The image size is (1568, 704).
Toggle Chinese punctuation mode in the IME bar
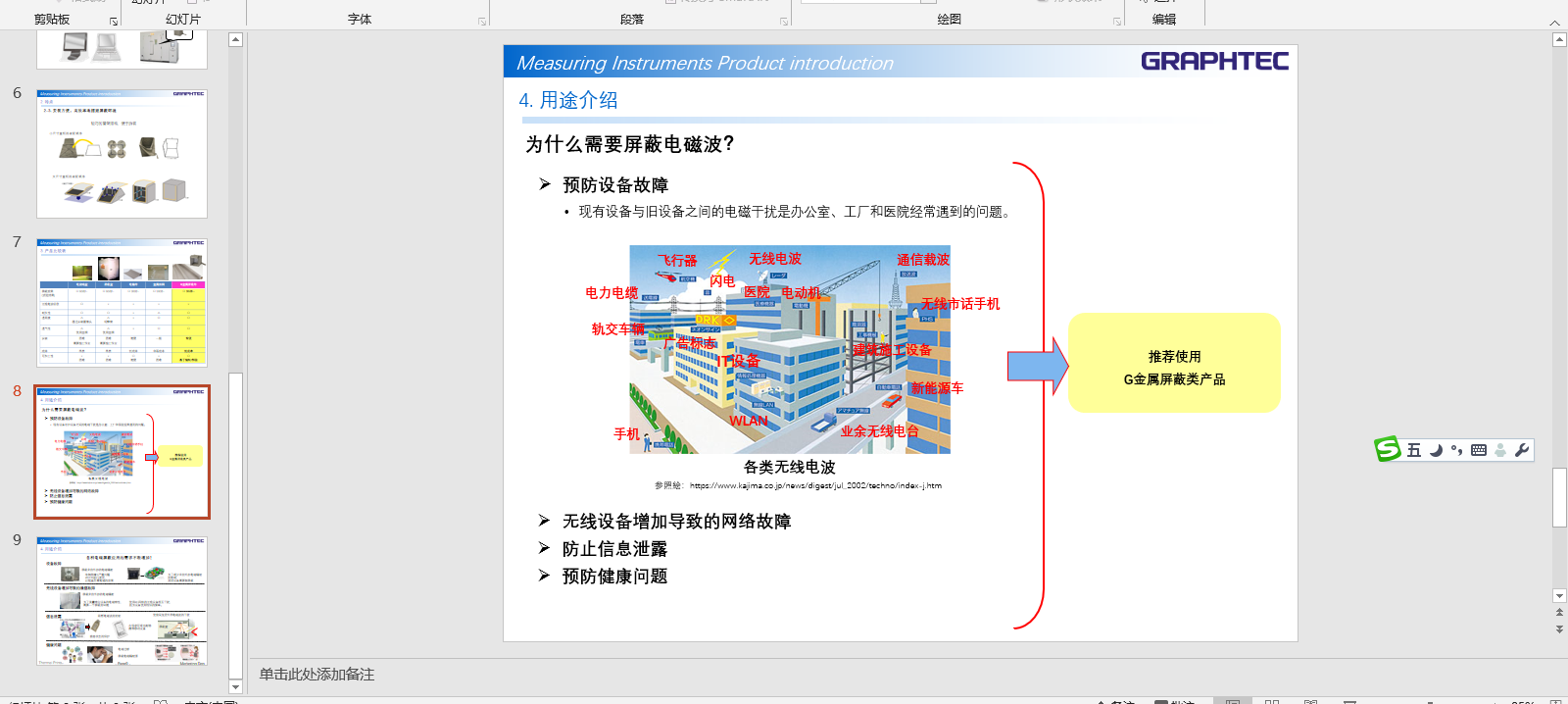coord(1457,450)
